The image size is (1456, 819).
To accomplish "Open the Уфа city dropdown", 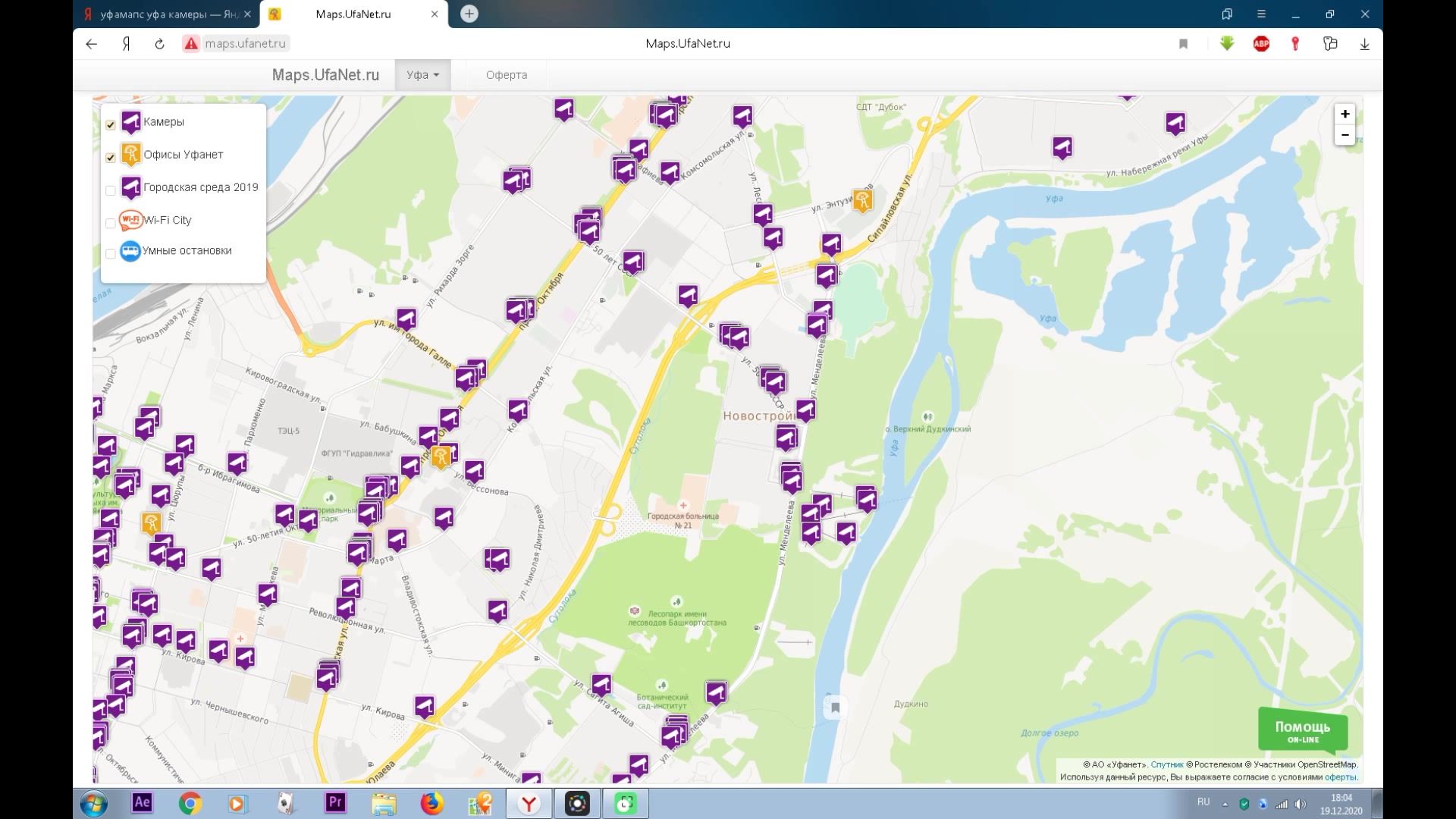I will 422,75.
